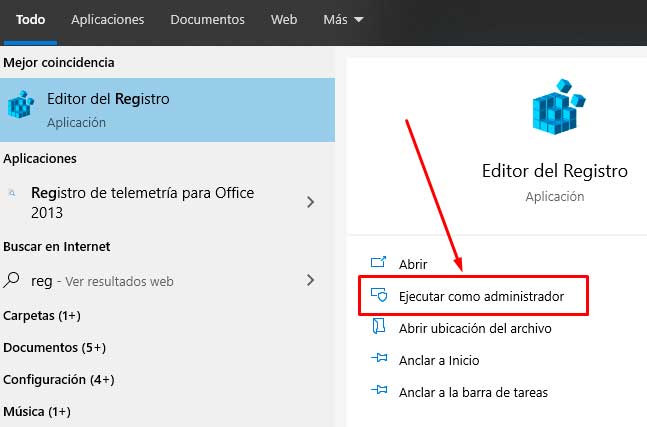Open the Configuración (4+) category
Image resolution: width=647 pixels, height=427 pixels.
click(59, 380)
